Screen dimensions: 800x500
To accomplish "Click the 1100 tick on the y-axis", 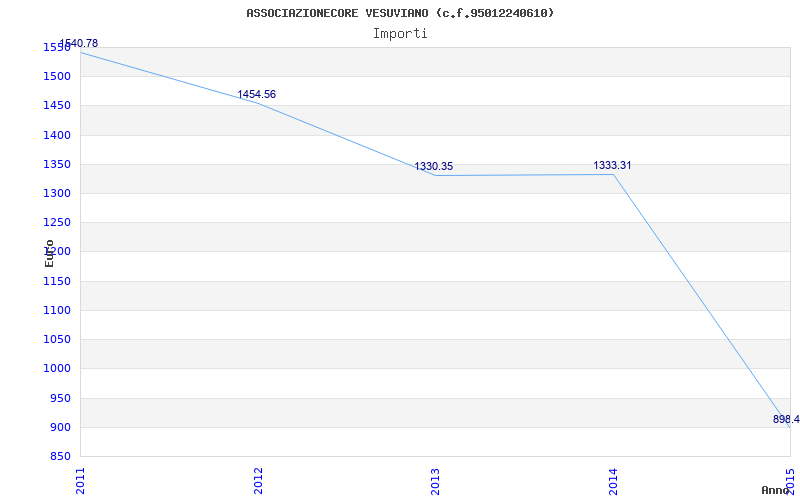I will coord(57,310).
